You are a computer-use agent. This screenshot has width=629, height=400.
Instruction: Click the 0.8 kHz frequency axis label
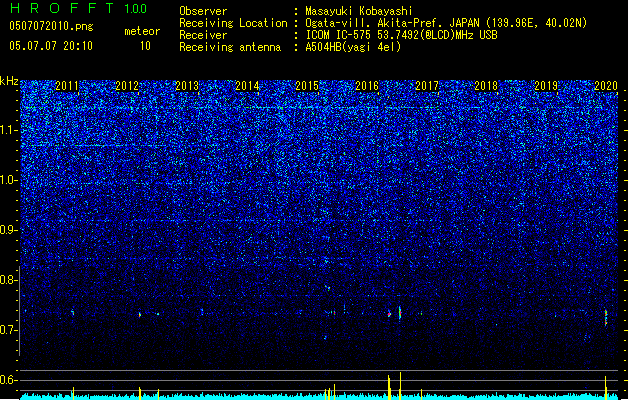pyautogui.click(x=9, y=280)
